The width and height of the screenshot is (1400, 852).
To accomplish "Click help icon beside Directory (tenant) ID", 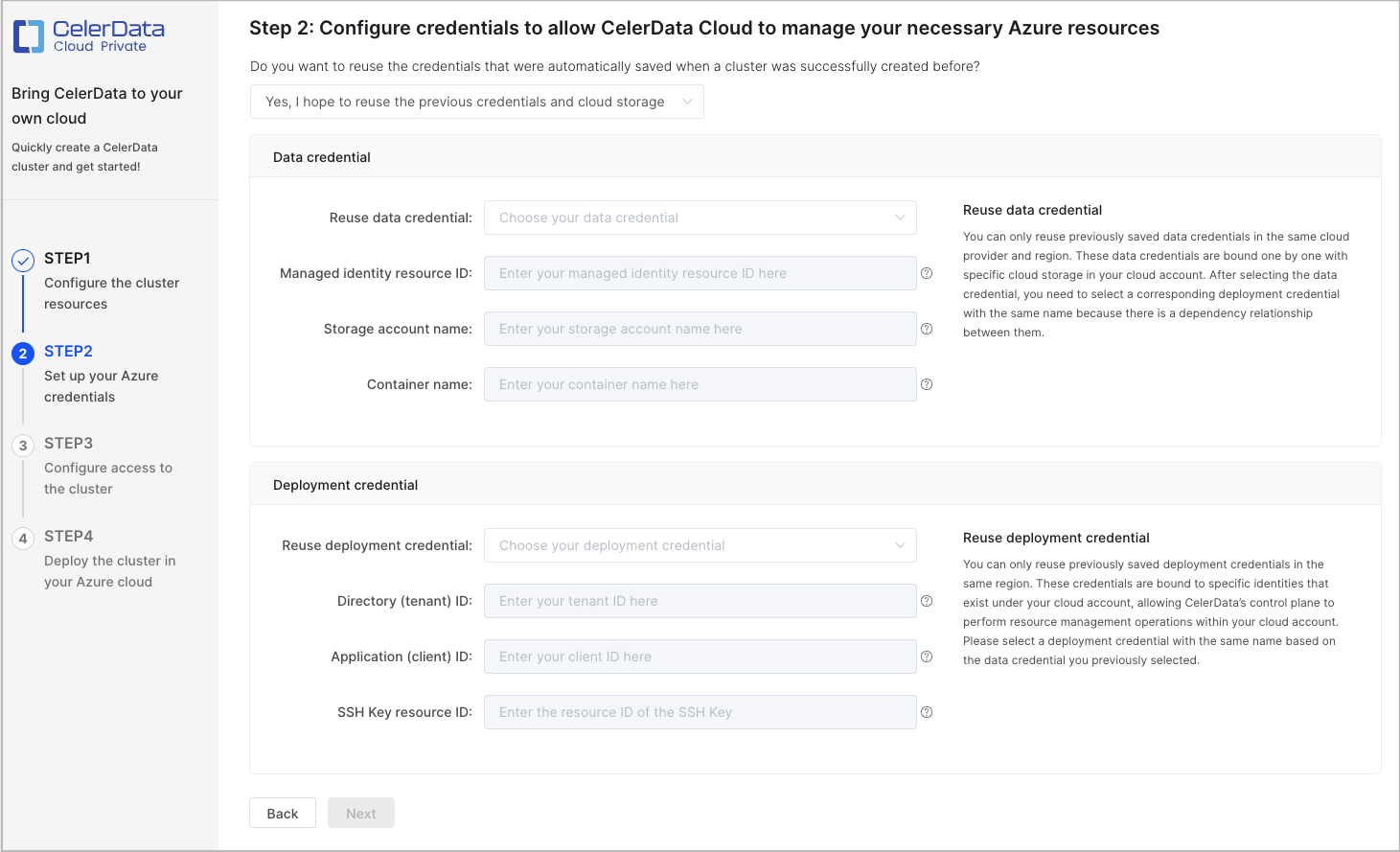I will pos(927,601).
